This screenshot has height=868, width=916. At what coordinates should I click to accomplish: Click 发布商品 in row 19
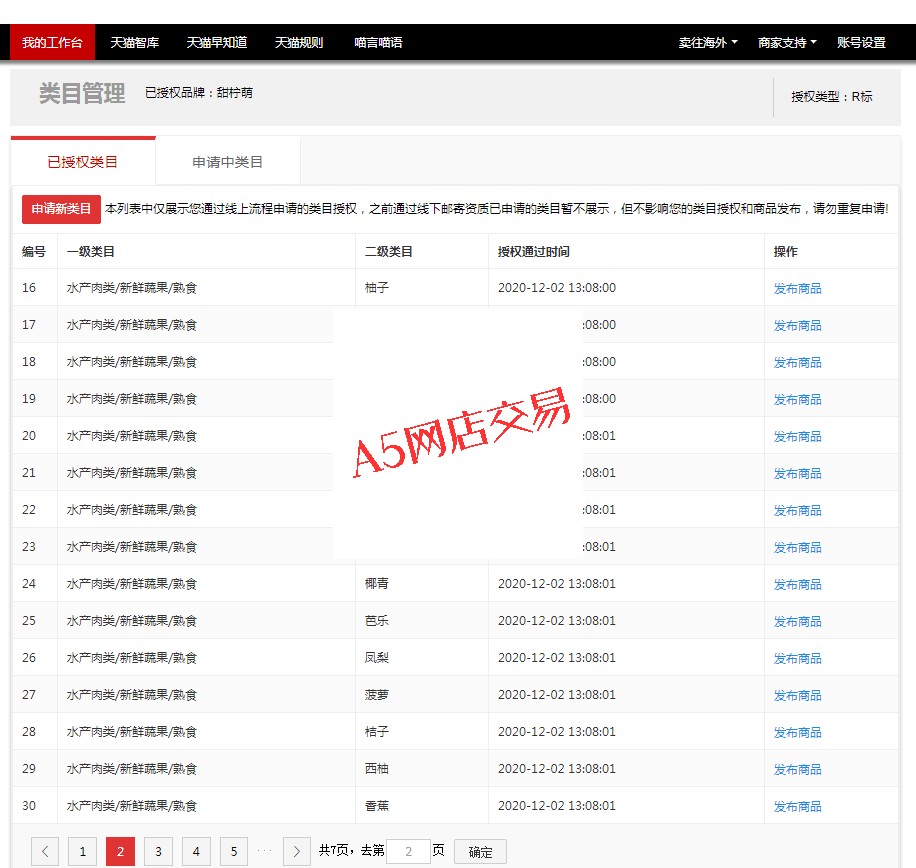(797, 400)
